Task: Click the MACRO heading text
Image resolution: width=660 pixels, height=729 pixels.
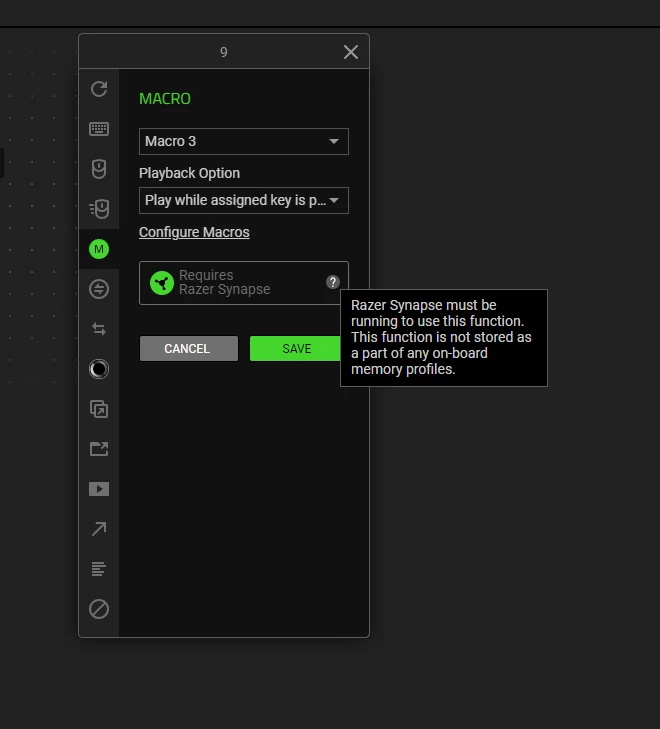Action: coord(165,99)
